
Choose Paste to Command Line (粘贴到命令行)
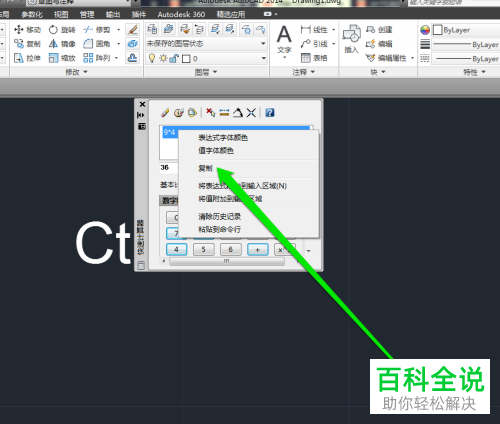[249, 229]
